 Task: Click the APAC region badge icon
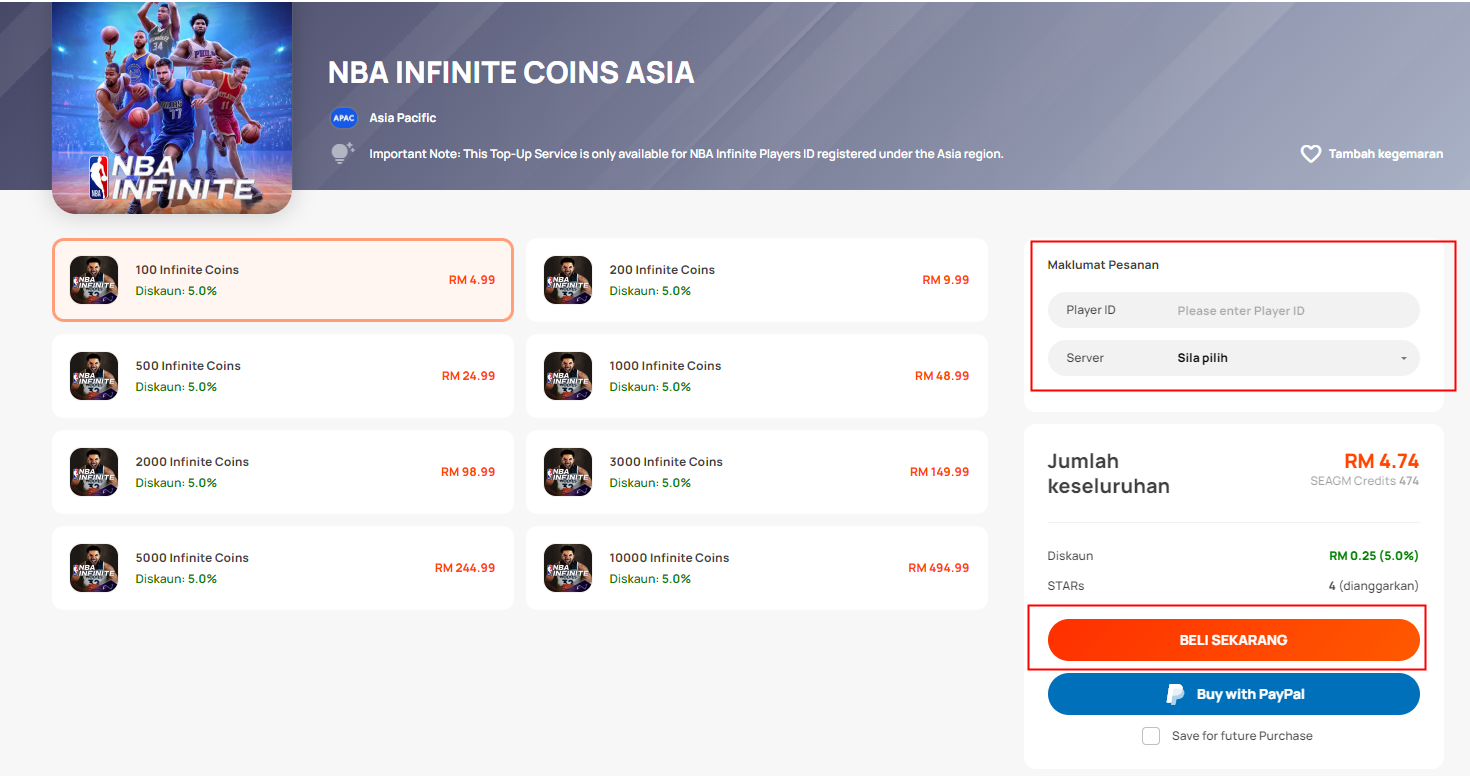(344, 118)
